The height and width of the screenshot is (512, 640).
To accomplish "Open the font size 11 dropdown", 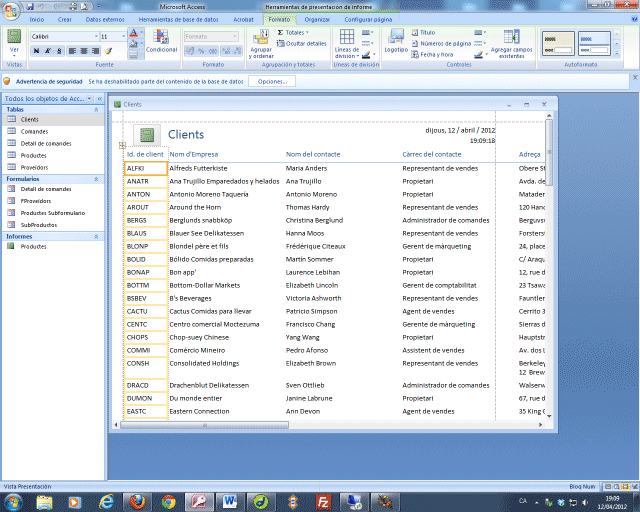I will pos(123,36).
